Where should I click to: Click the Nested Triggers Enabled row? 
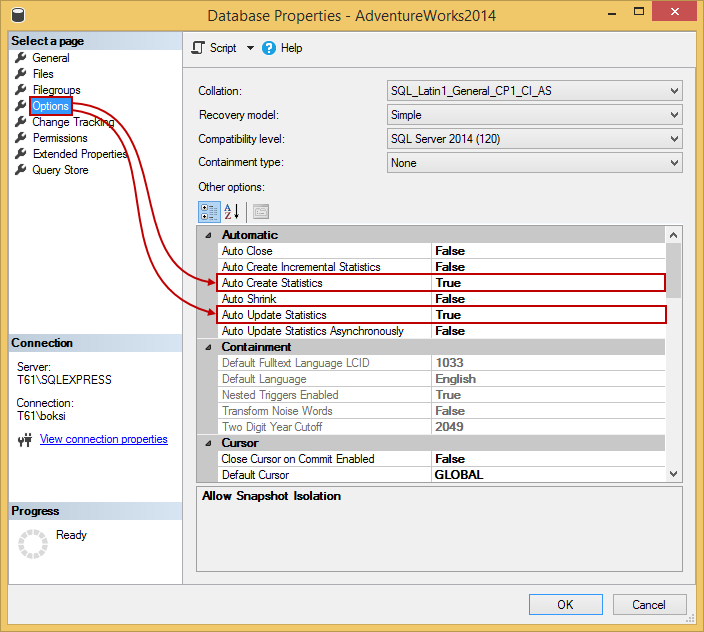441,395
